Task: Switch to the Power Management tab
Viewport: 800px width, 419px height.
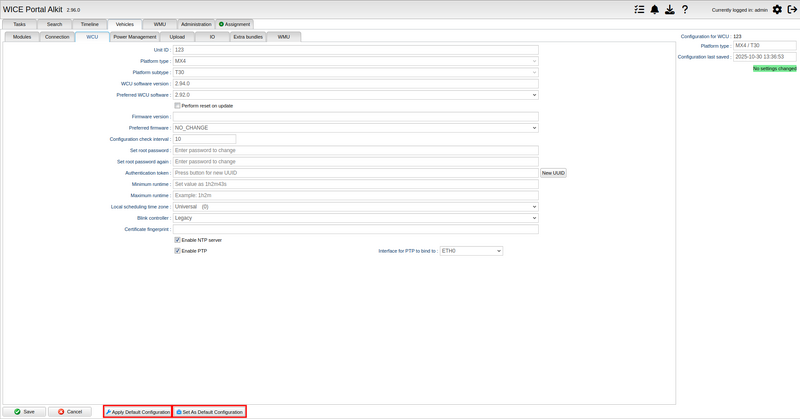Action: (x=134, y=36)
